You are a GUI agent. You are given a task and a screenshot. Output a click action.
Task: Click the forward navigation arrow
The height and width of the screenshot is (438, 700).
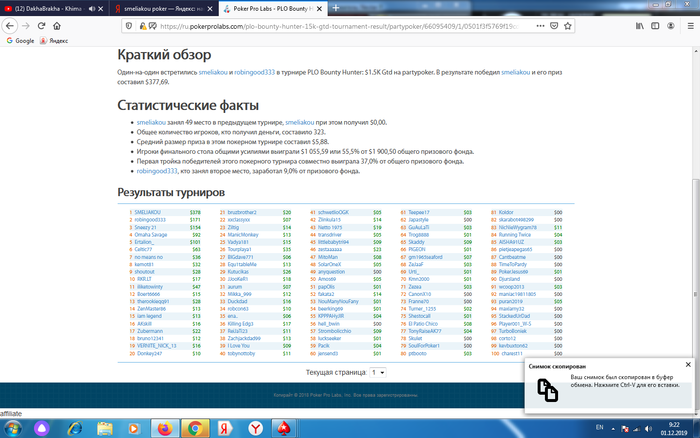(x=26, y=26)
